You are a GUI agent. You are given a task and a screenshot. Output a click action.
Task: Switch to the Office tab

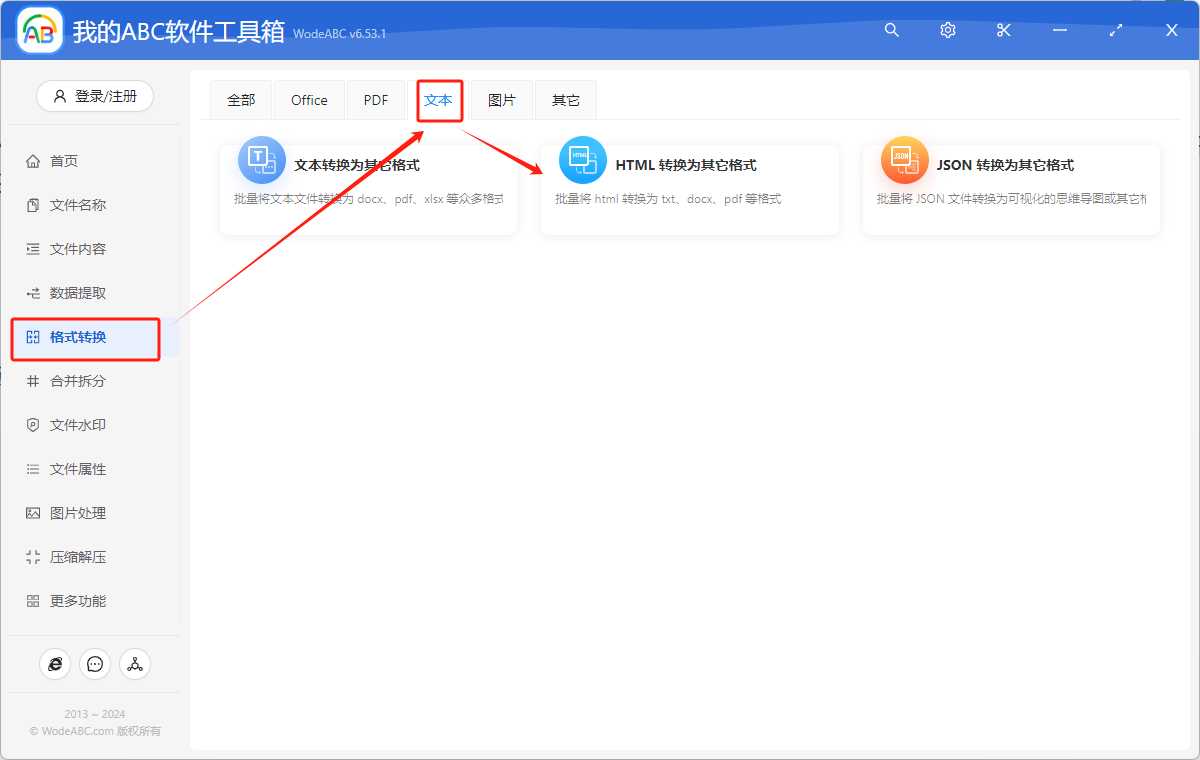(x=309, y=99)
